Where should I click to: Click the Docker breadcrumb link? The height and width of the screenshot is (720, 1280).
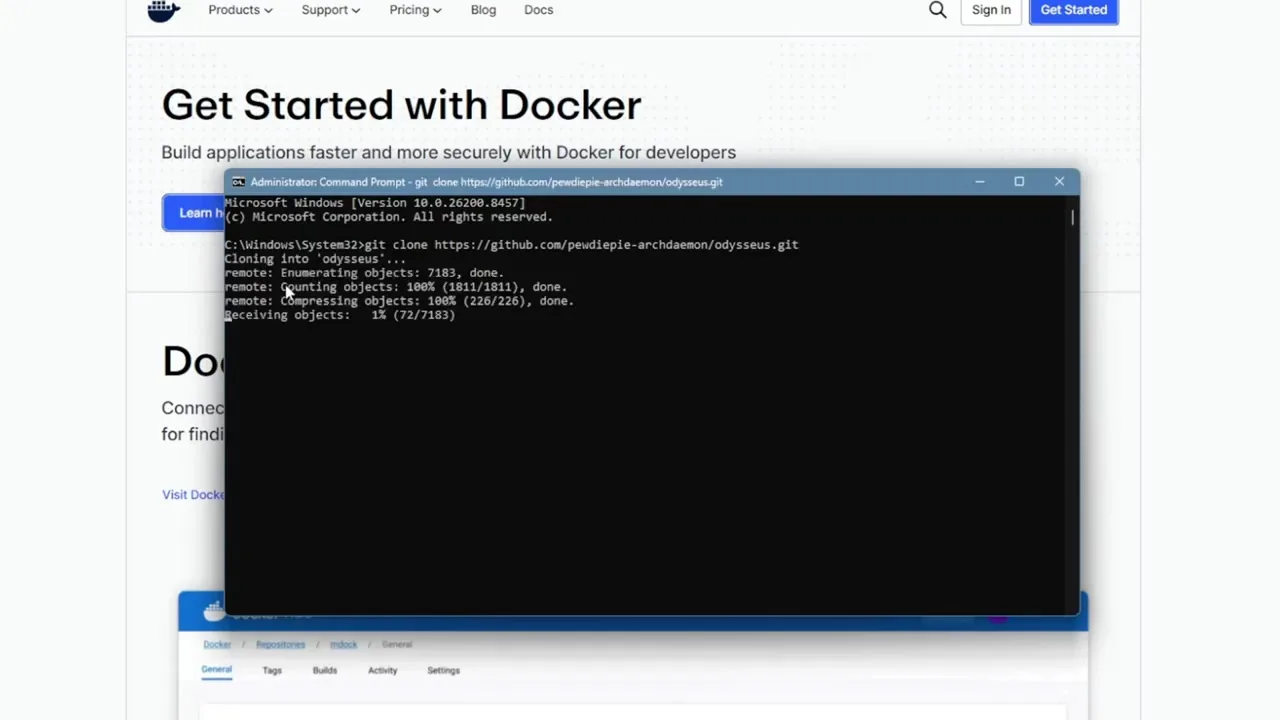[x=217, y=644]
